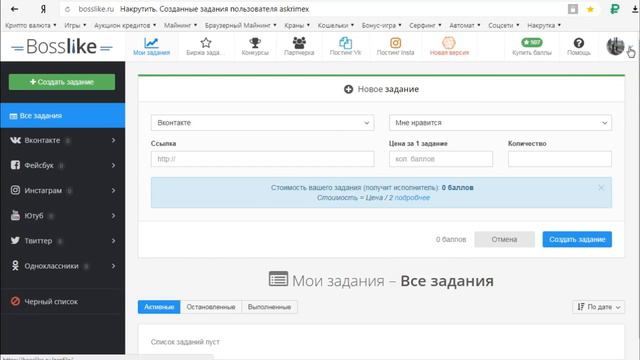Image resolution: width=640 pixels, height=360 pixels.
Task: Click the Цена за 1 задание field
Action: pyautogui.click(x=441, y=159)
